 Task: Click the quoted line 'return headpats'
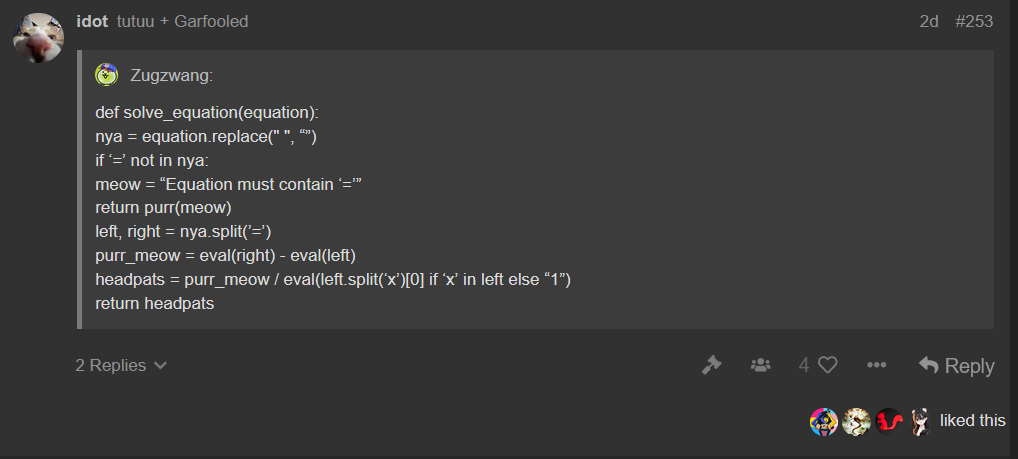[x=155, y=303]
